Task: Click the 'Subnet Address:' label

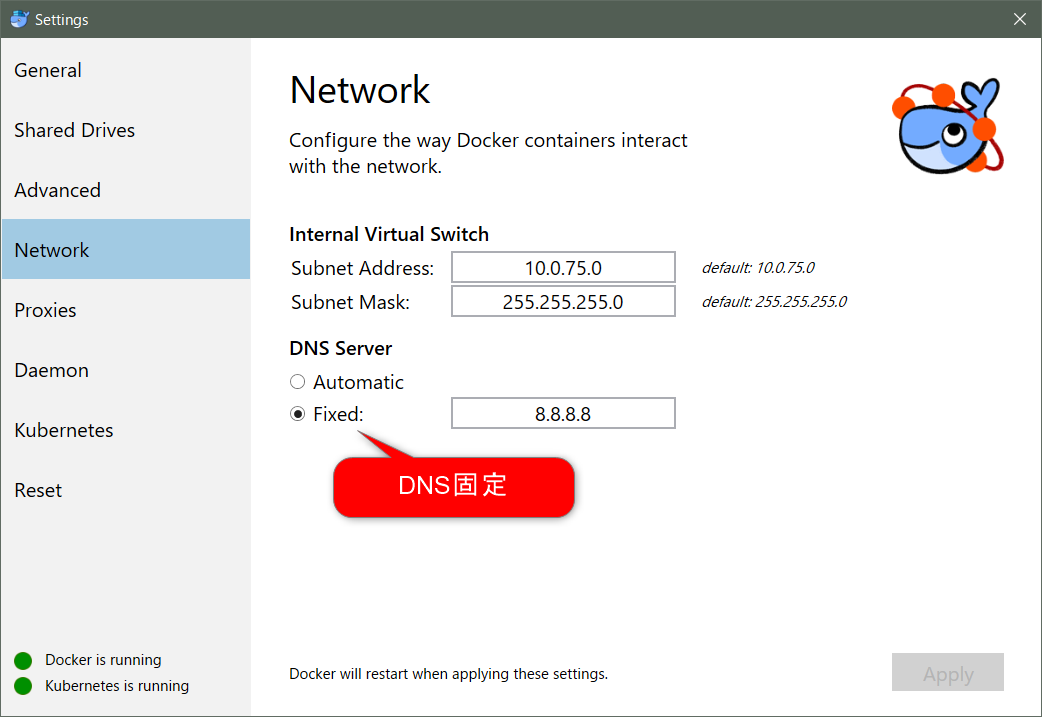Action: click(x=362, y=268)
